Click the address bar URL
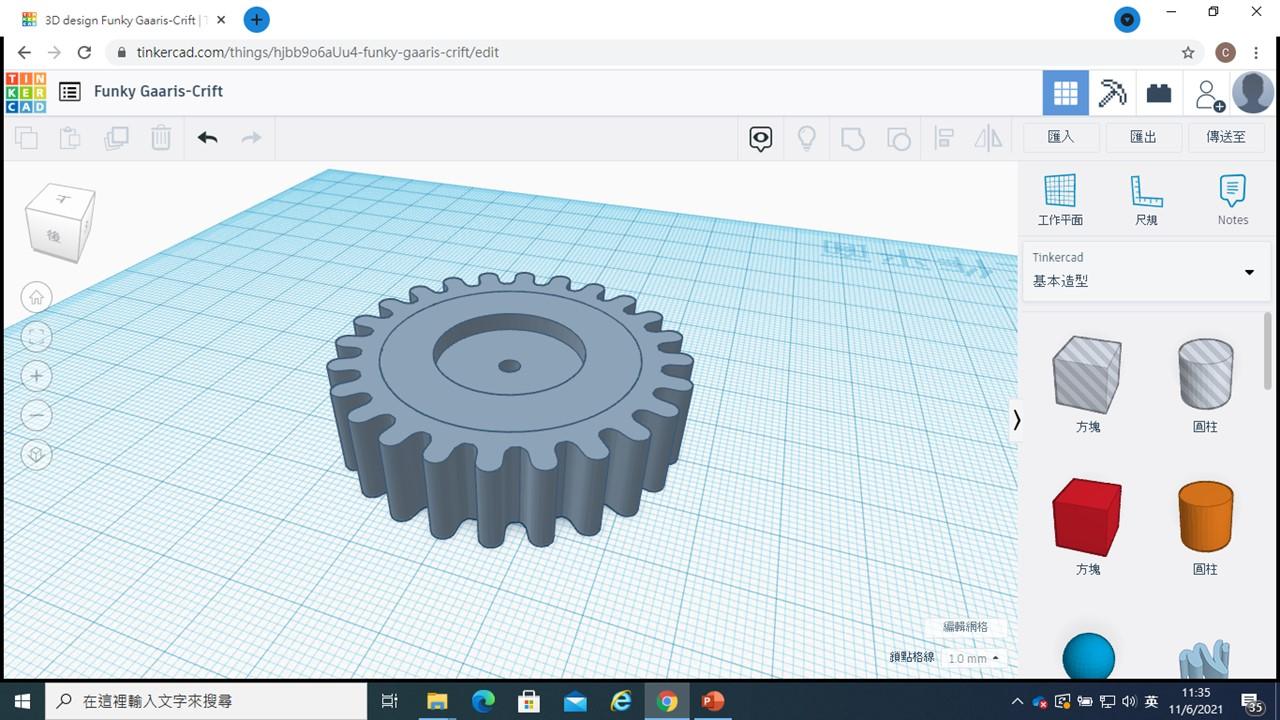This screenshot has width=1280, height=720. pyautogui.click(x=318, y=52)
